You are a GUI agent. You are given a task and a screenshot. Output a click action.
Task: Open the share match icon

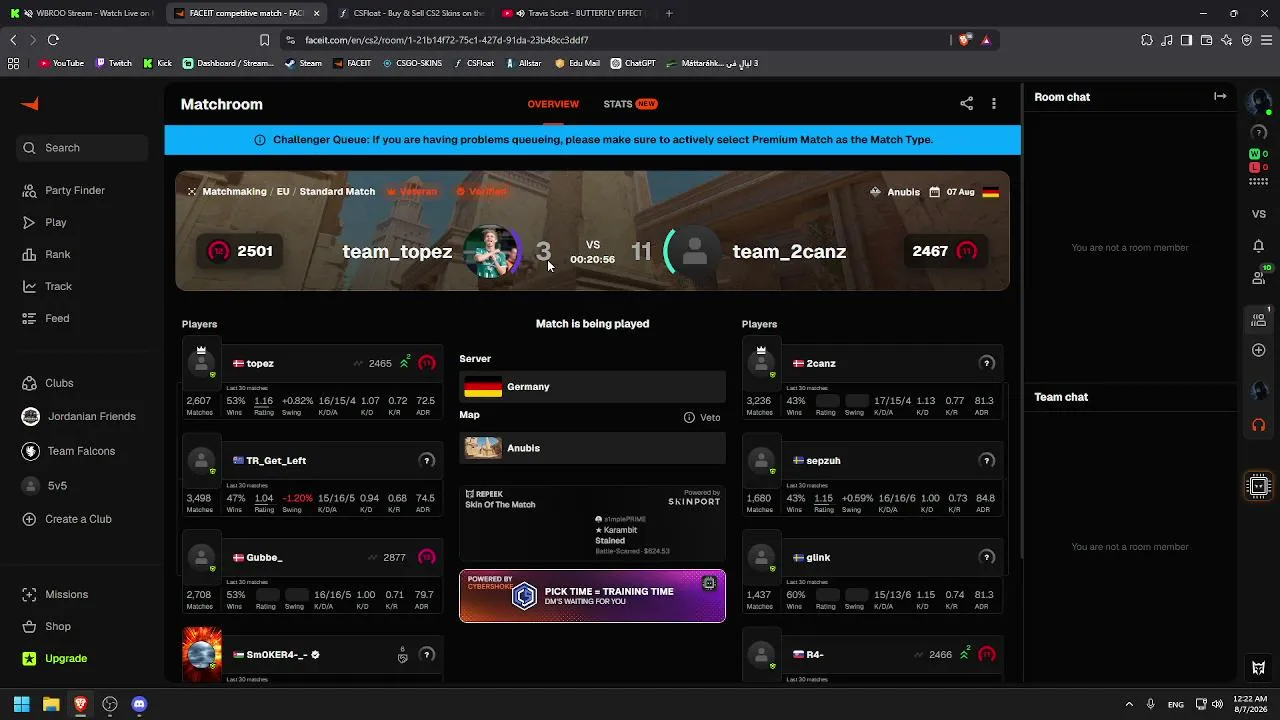966,104
